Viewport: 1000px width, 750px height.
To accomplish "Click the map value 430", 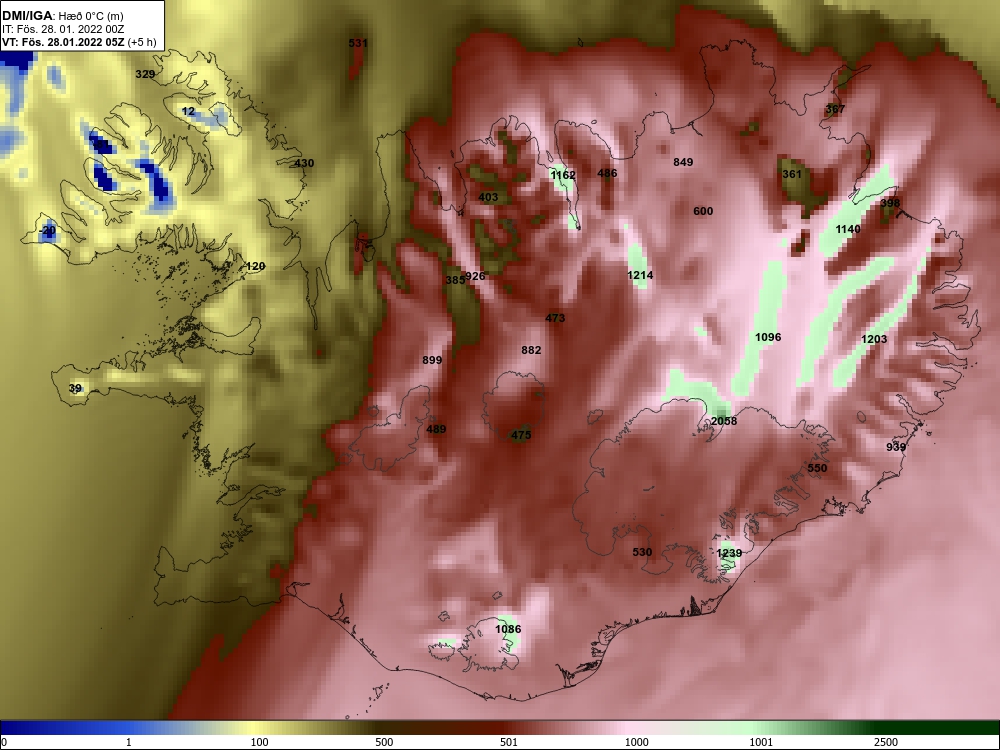I will (304, 163).
